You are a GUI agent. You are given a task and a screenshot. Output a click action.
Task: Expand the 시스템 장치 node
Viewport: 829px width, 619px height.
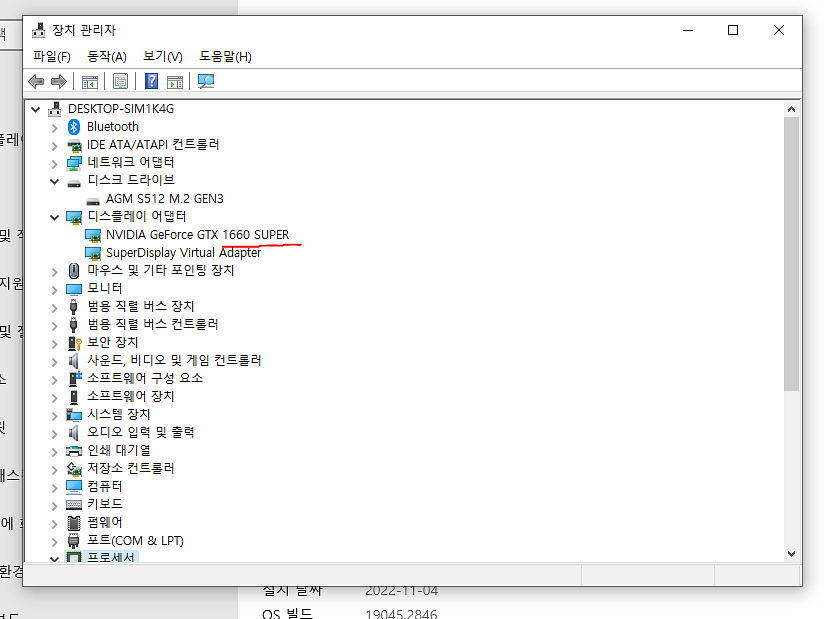click(x=54, y=415)
